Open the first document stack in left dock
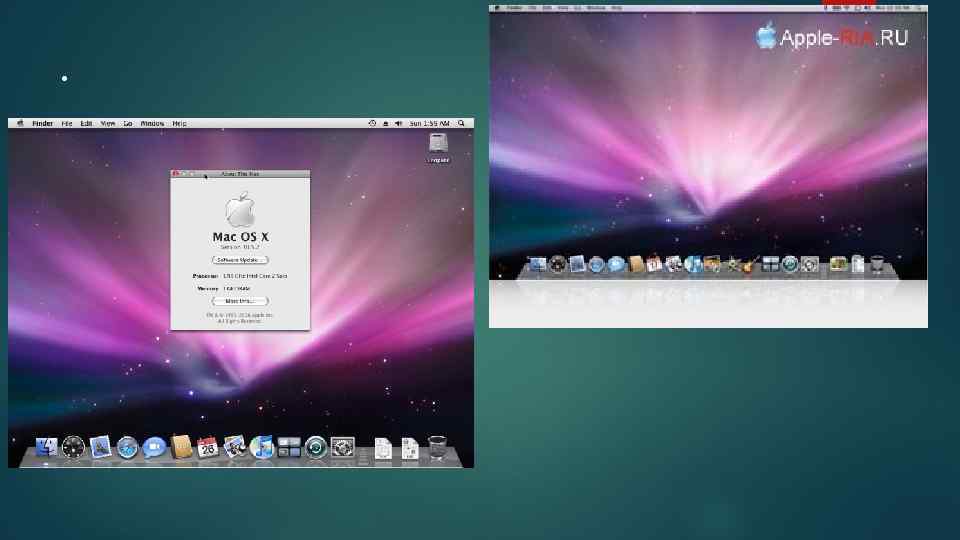Viewport: 960px width, 540px height. 383,448
